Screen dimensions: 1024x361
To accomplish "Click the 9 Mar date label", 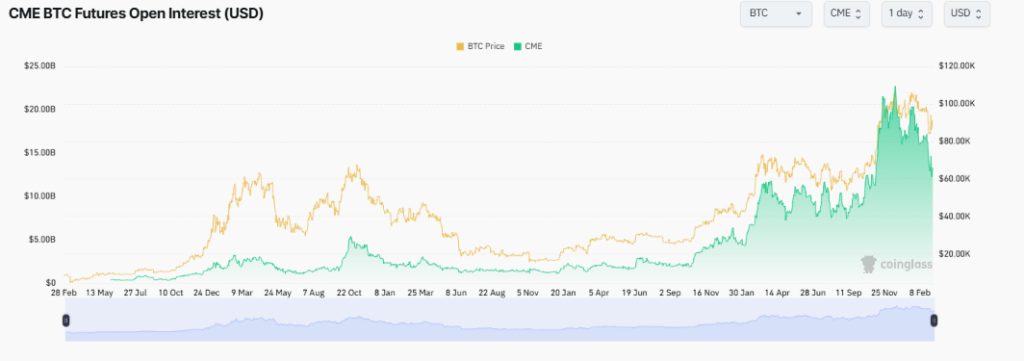I will click(x=242, y=293).
